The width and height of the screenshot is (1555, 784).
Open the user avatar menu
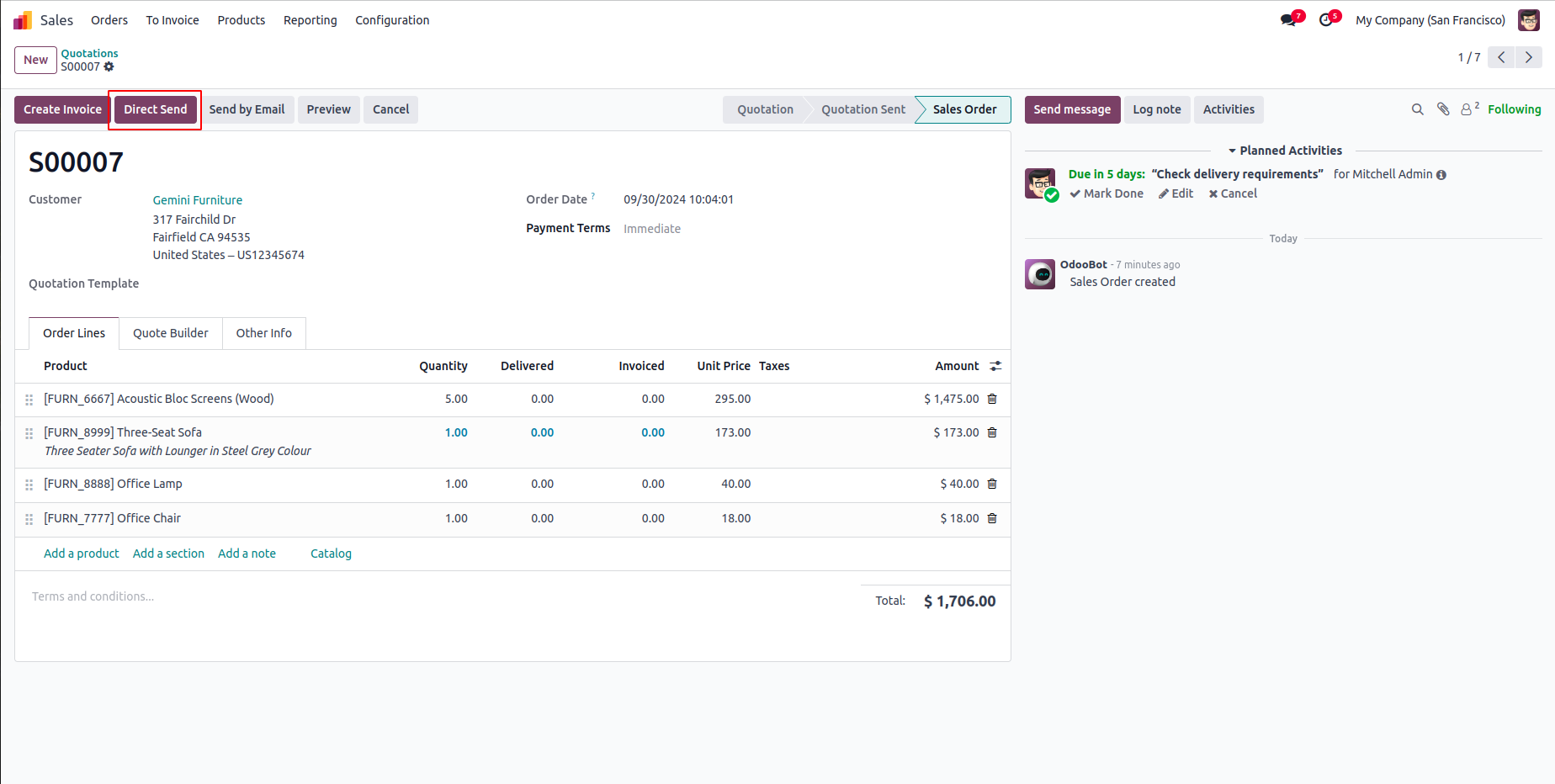pyautogui.click(x=1529, y=20)
